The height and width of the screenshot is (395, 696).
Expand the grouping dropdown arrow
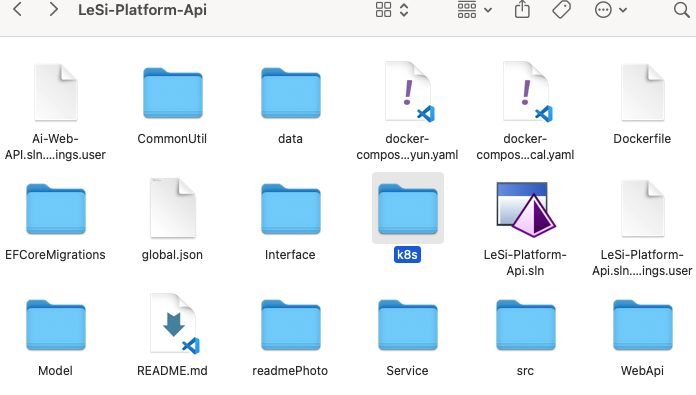488,10
